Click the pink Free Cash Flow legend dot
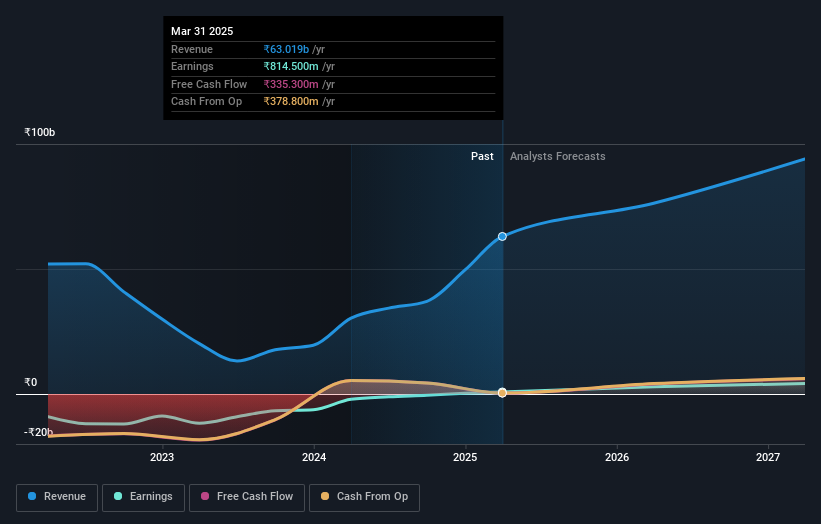The image size is (821, 524). tap(205, 496)
